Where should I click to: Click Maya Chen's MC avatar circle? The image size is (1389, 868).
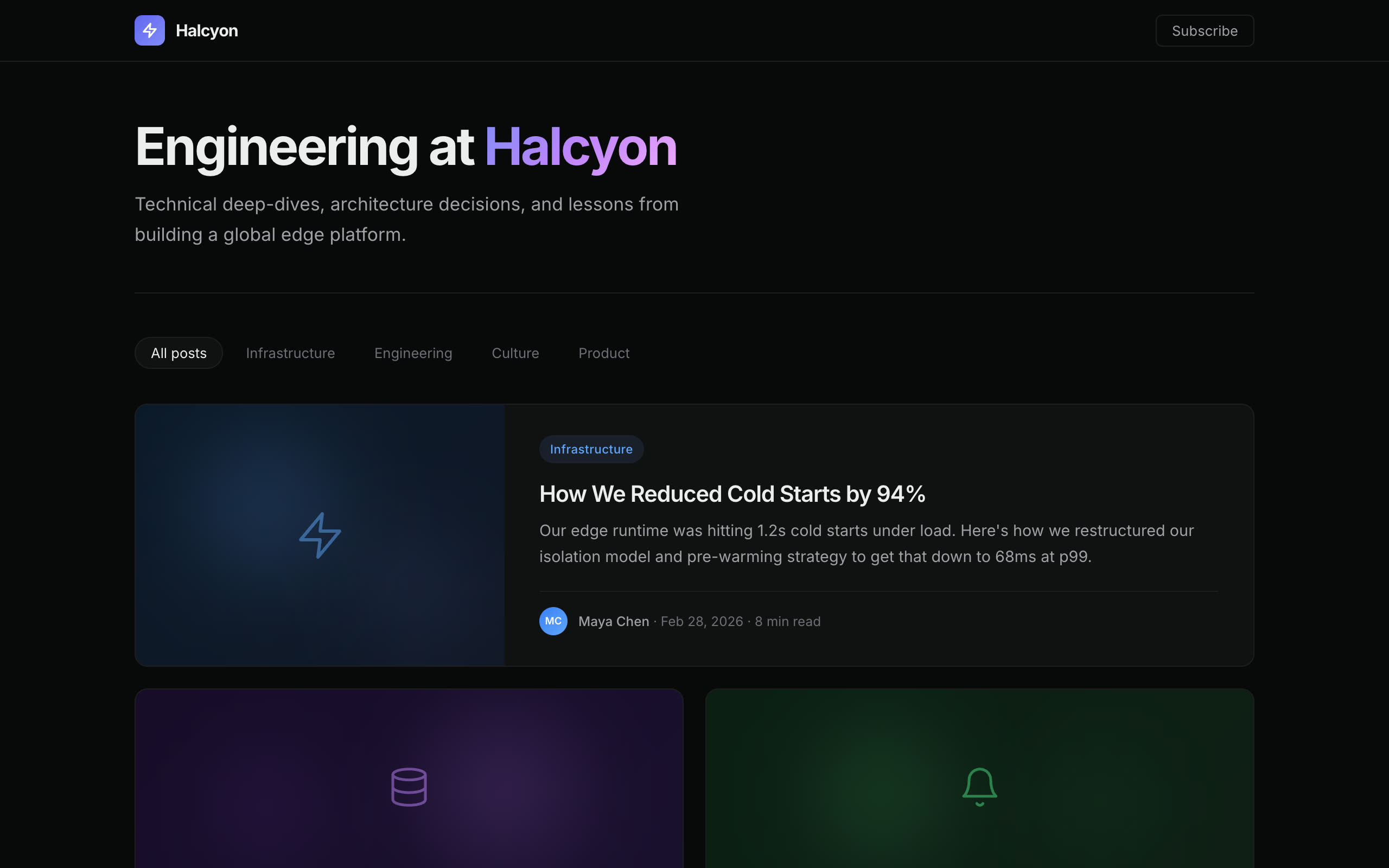point(553,621)
